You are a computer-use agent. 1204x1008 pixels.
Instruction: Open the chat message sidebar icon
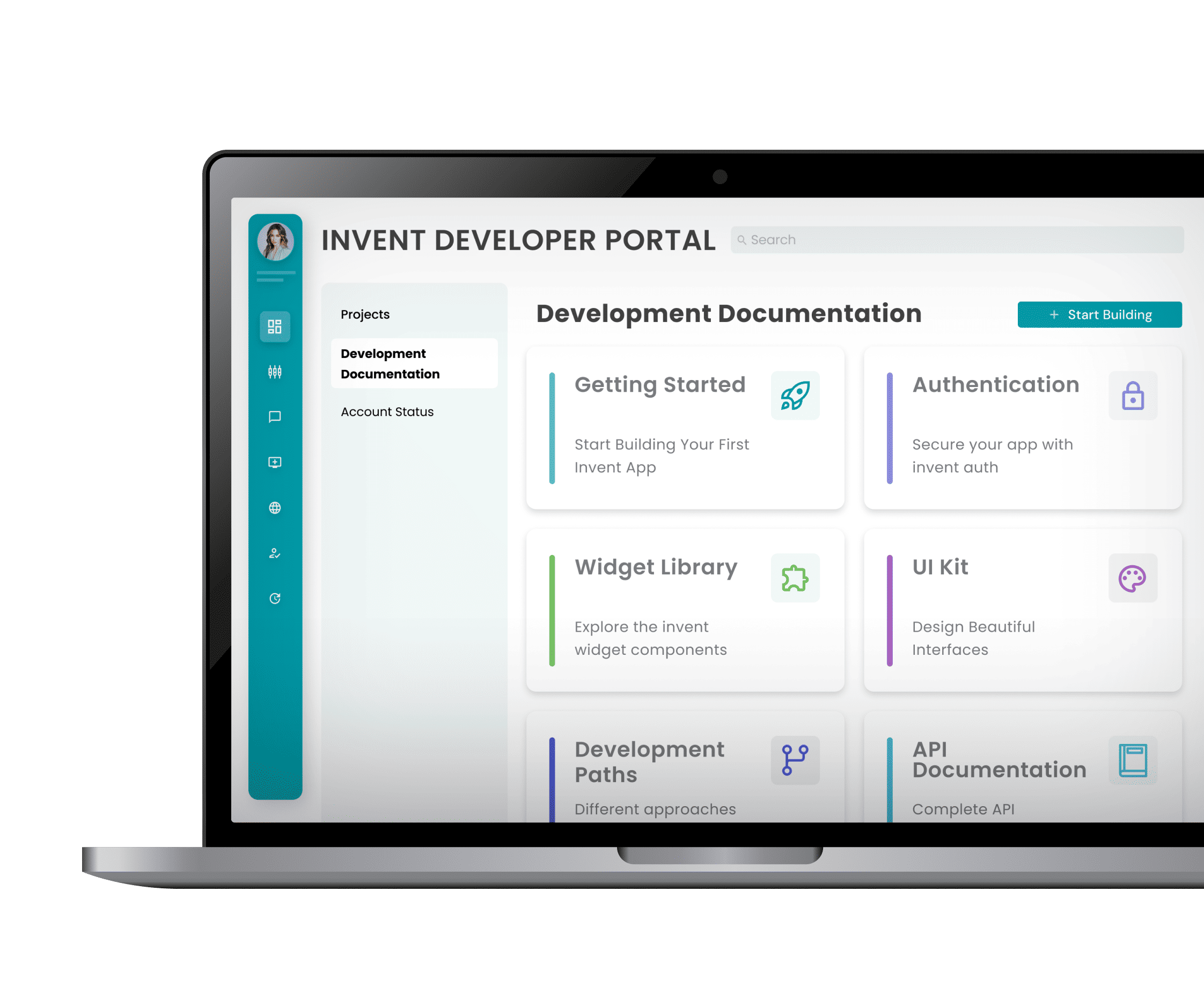coord(275,417)
